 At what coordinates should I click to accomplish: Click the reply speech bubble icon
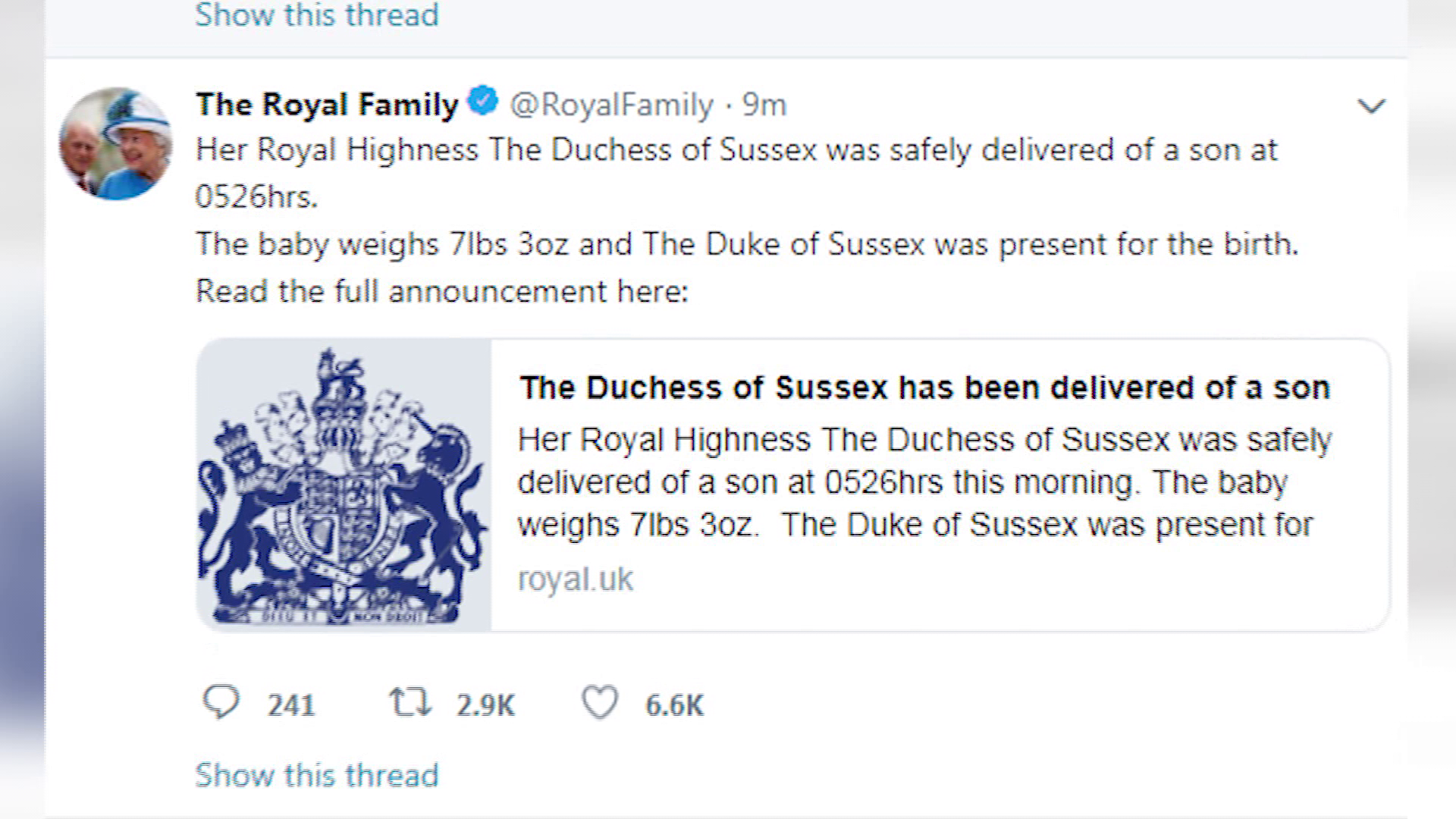click(x=221, y=702)
